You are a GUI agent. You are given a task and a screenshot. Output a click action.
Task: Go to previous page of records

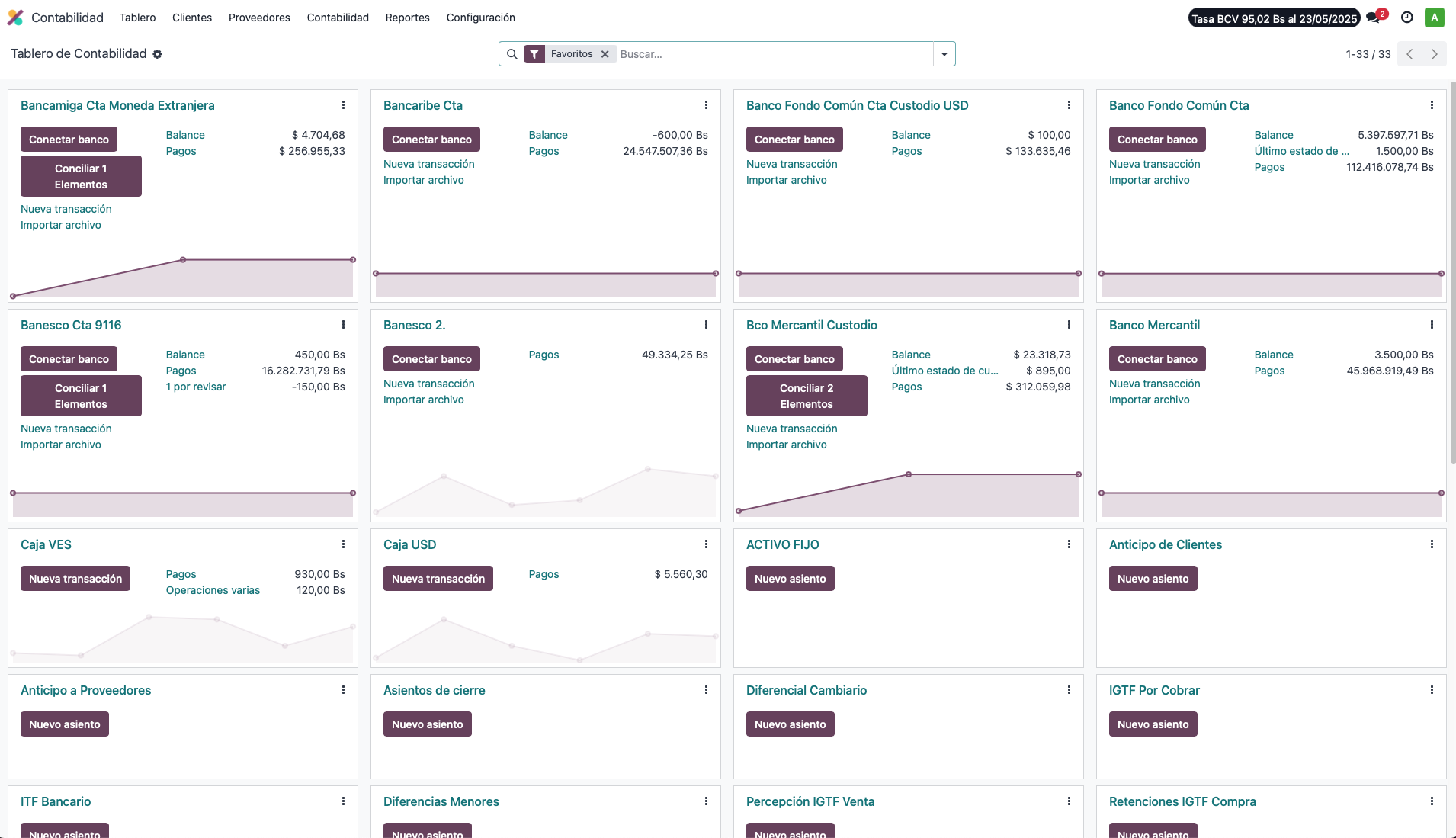tap(1409, 54)
